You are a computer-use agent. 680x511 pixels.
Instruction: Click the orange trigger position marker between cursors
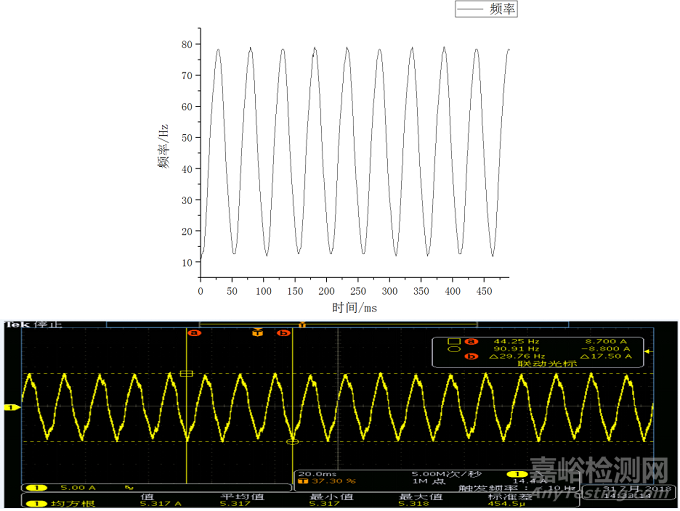tap(258, 333)
